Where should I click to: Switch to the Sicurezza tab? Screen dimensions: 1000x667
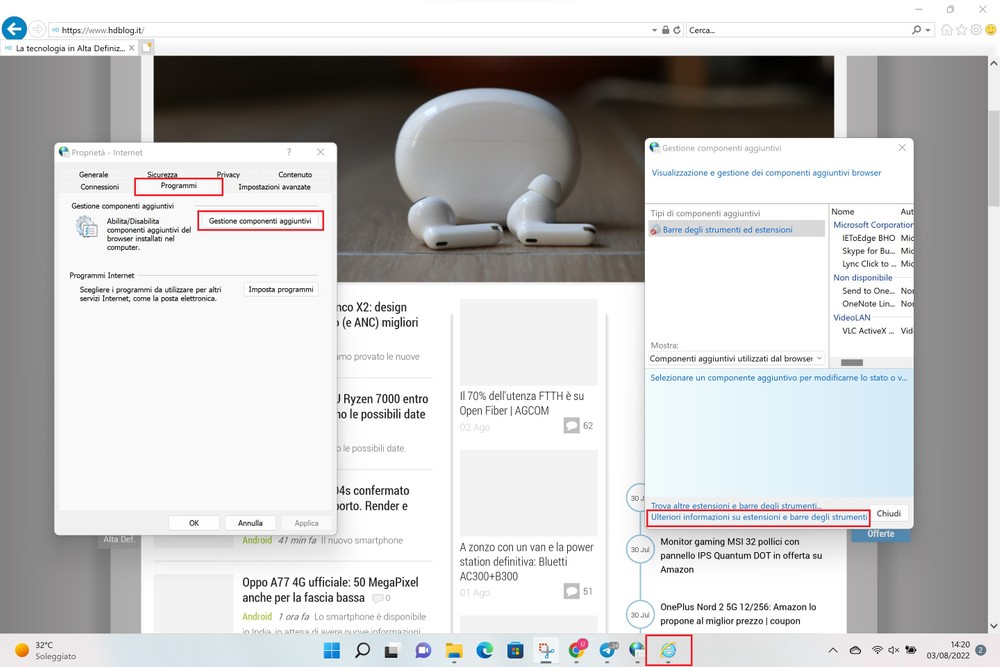(x=162, y=175)
